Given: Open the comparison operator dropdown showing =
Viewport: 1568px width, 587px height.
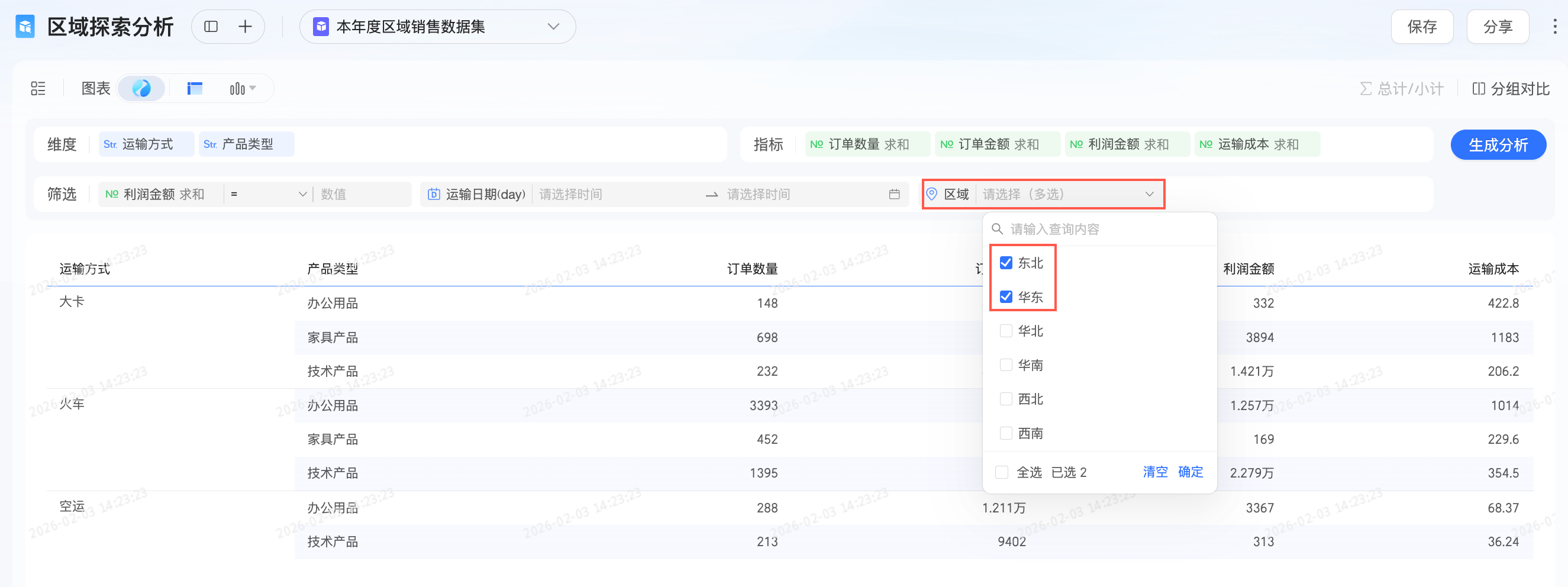Looking at the screenshot, I should point(268,194).
